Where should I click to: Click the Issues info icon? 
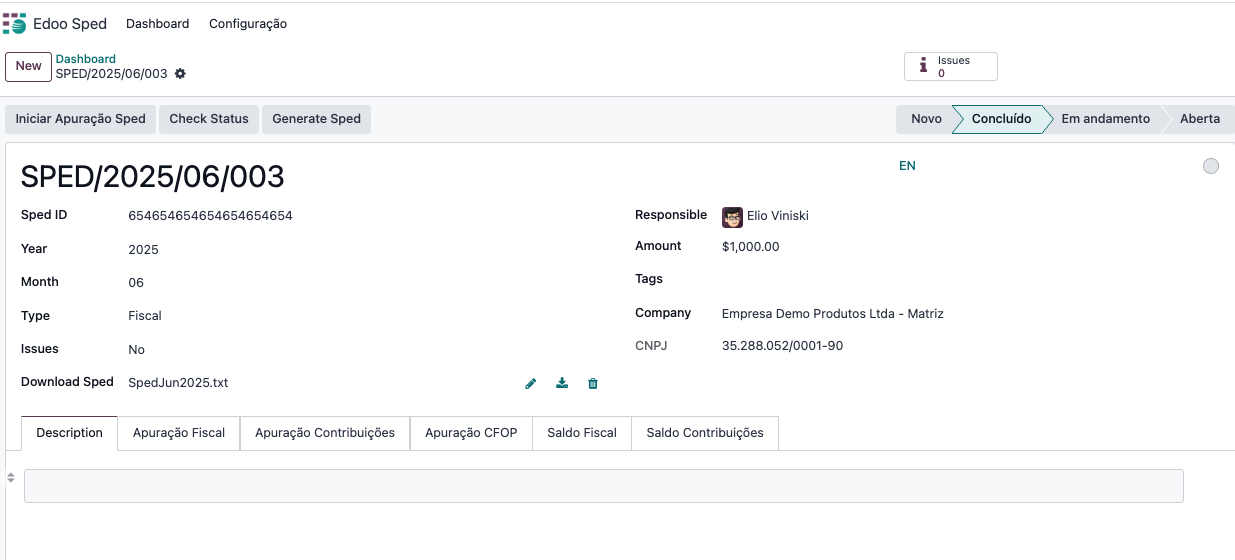pos(923,67)
